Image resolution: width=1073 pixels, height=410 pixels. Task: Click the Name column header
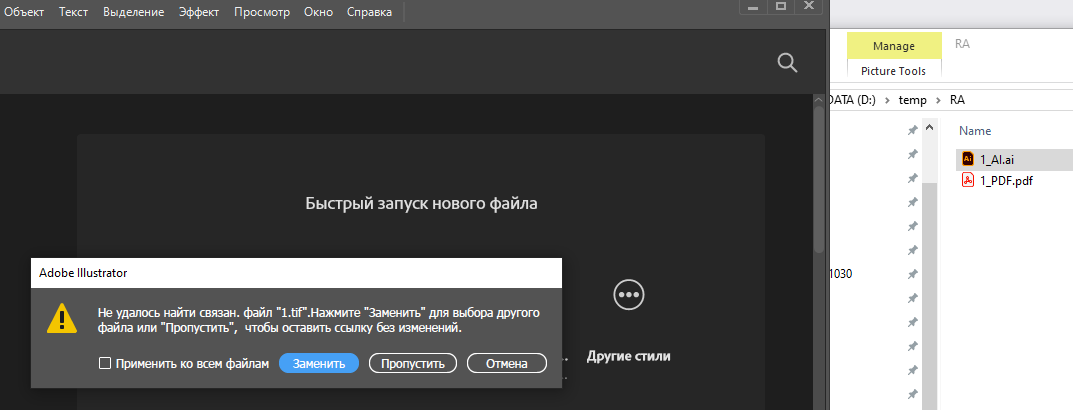(975, 130)
